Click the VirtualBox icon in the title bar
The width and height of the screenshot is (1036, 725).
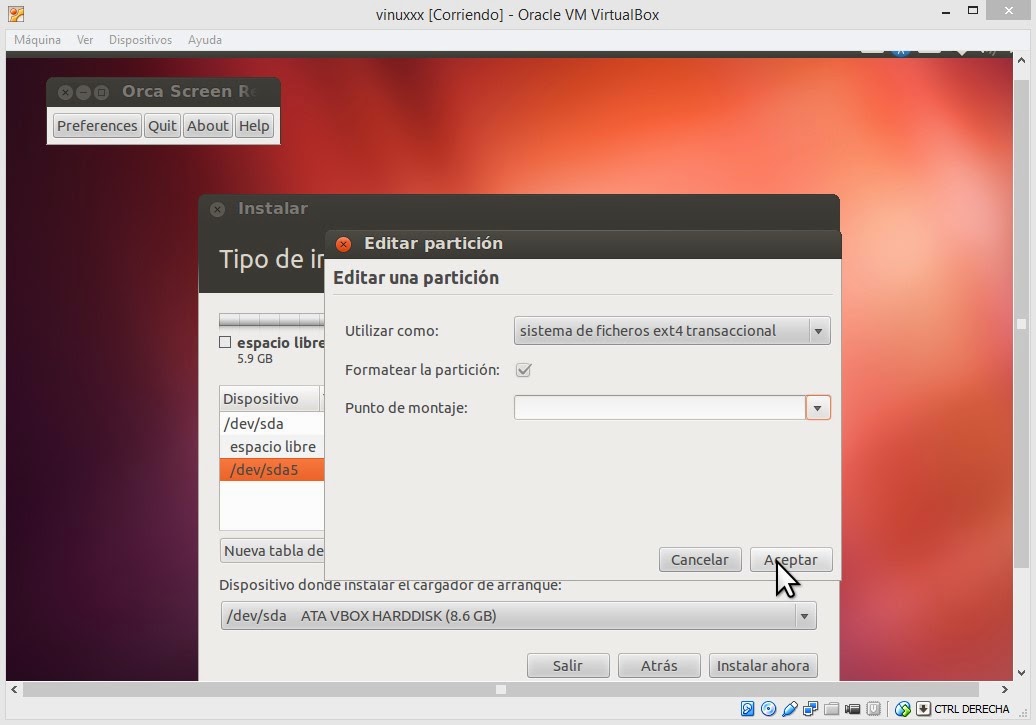click(x=14, y=13)
